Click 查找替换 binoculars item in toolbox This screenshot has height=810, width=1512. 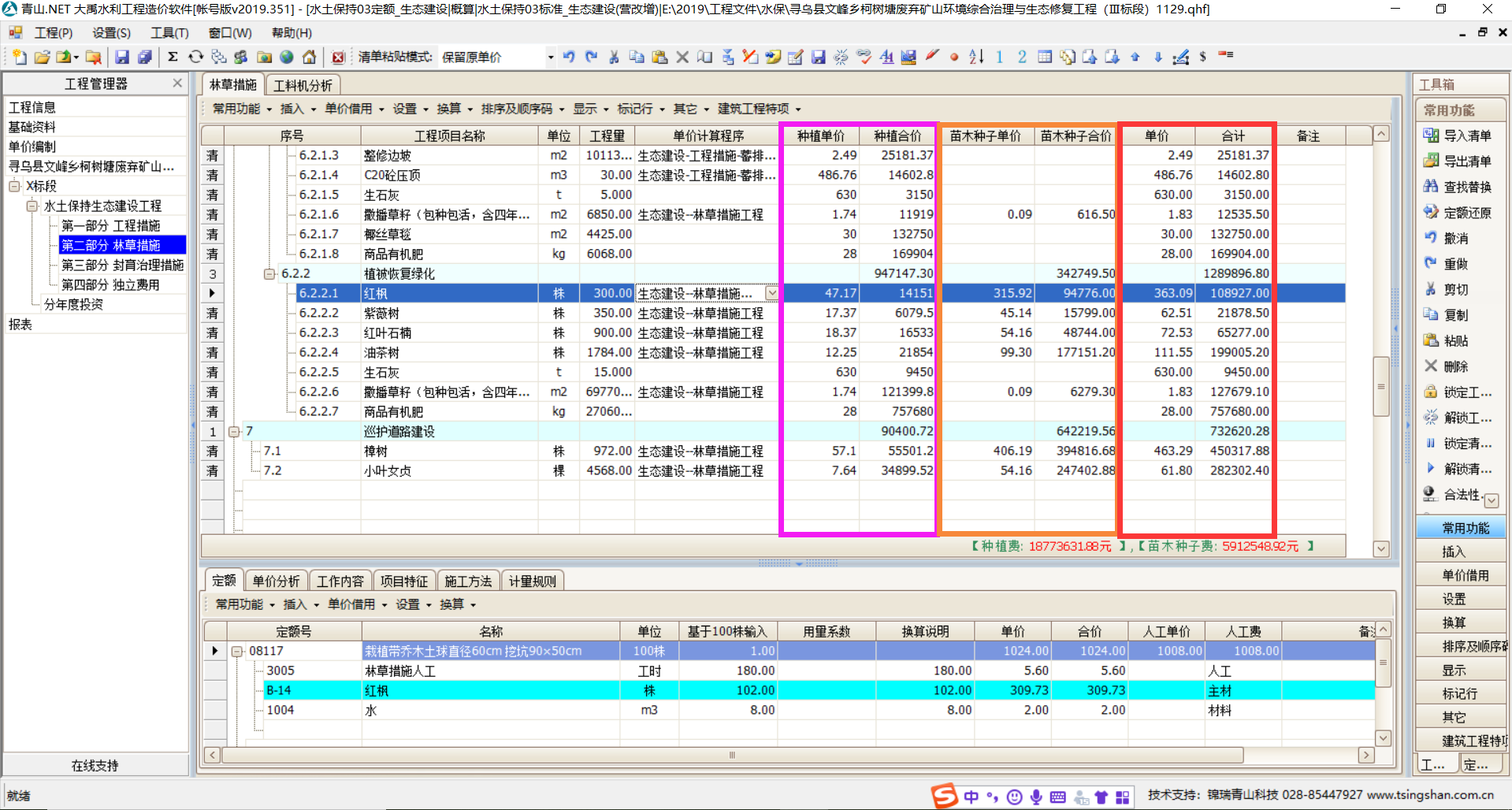click(1459, 187)
